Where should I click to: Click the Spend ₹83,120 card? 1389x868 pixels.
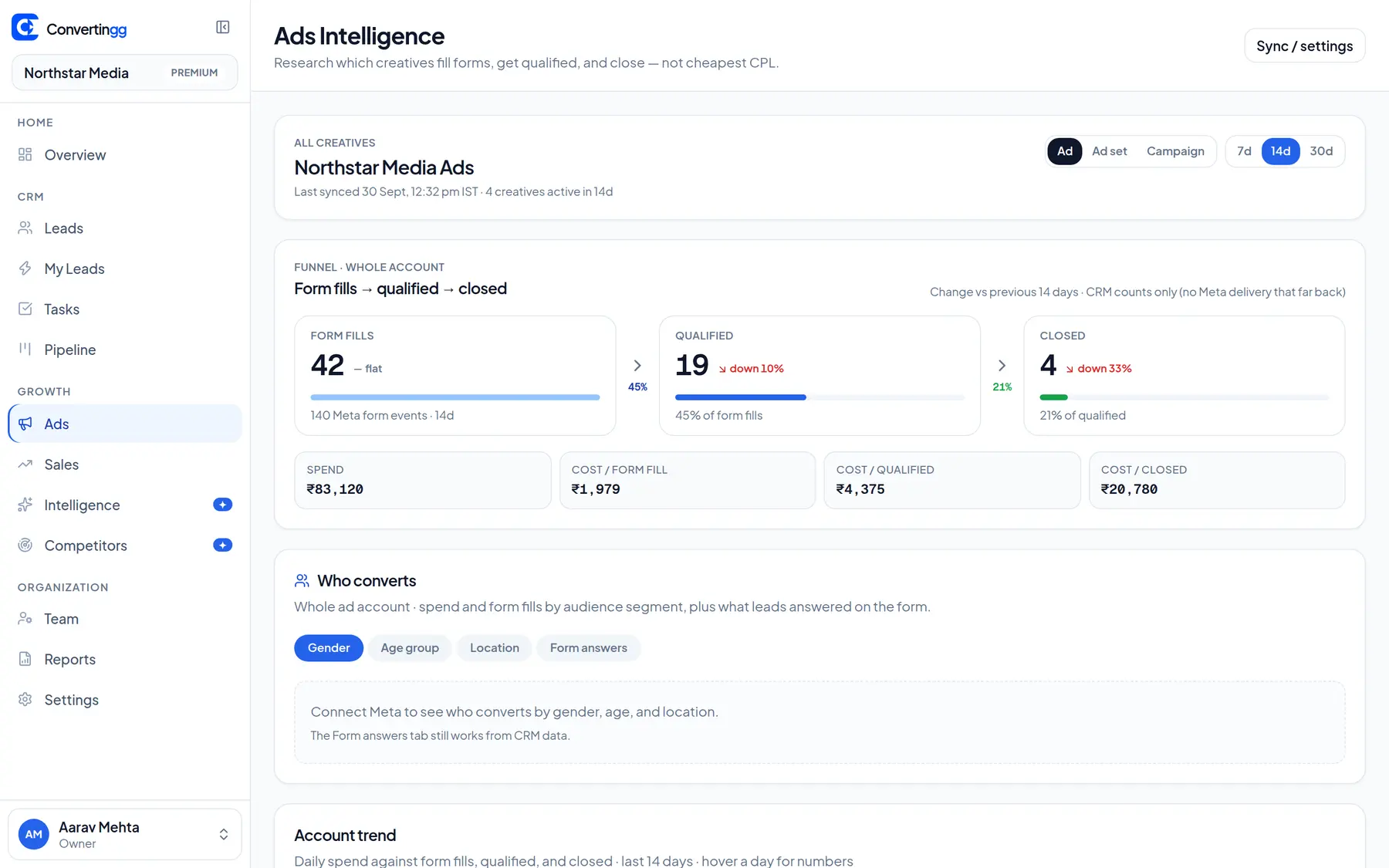[x=423, y=480]
